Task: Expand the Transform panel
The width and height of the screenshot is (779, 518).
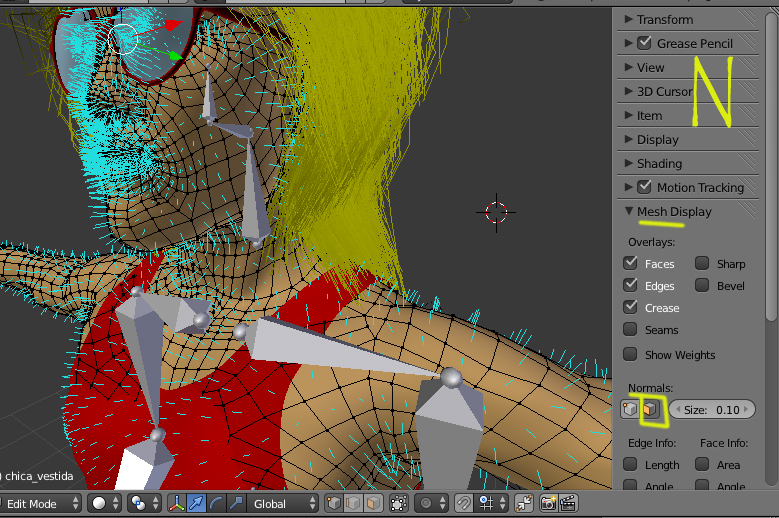Action: point(664,19)
